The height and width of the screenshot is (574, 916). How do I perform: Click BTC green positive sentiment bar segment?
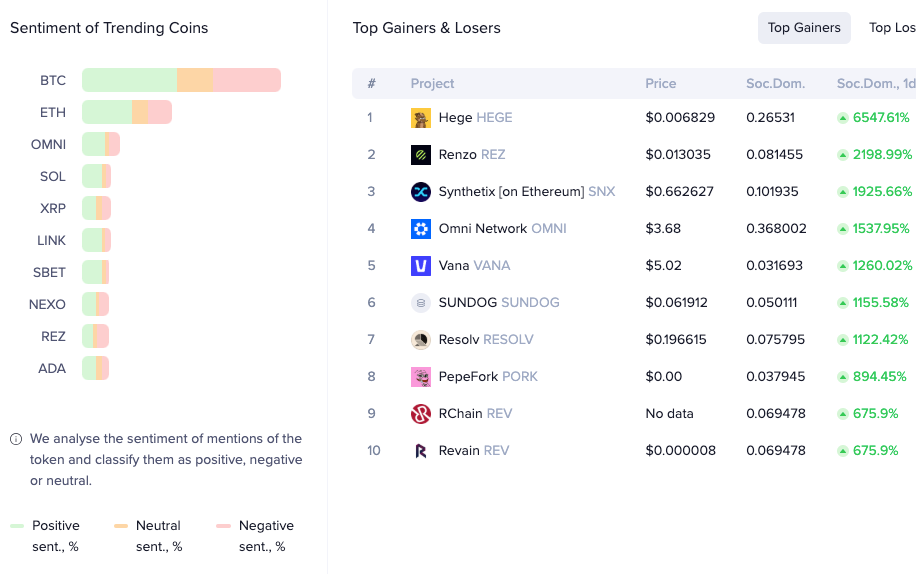(x=130, y=80)
